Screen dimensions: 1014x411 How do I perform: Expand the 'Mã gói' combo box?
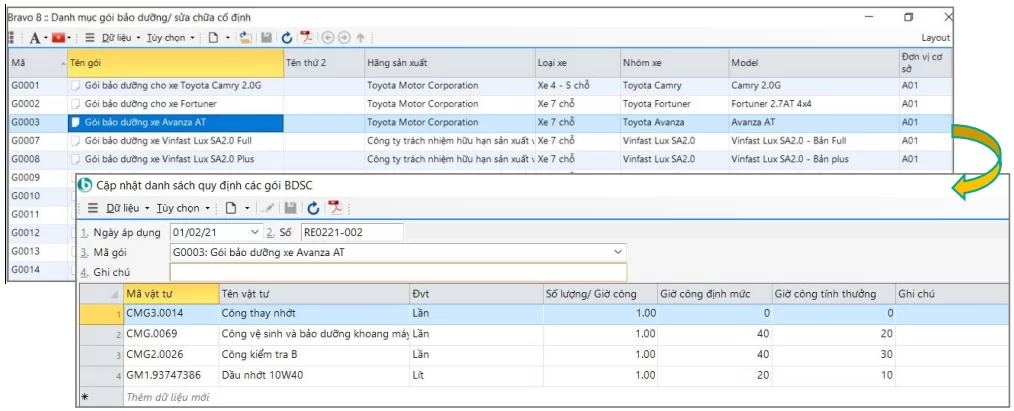pyautogui.click(x=617, y=252)
